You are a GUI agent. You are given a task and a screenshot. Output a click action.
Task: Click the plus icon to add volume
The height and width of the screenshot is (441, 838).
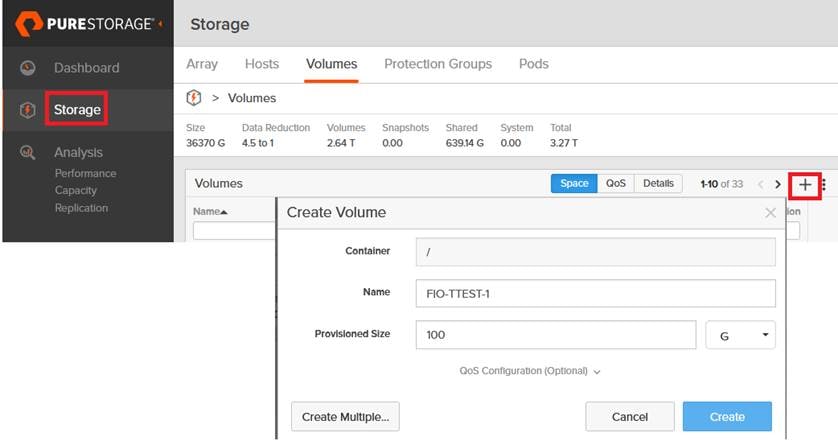point(805,185)
